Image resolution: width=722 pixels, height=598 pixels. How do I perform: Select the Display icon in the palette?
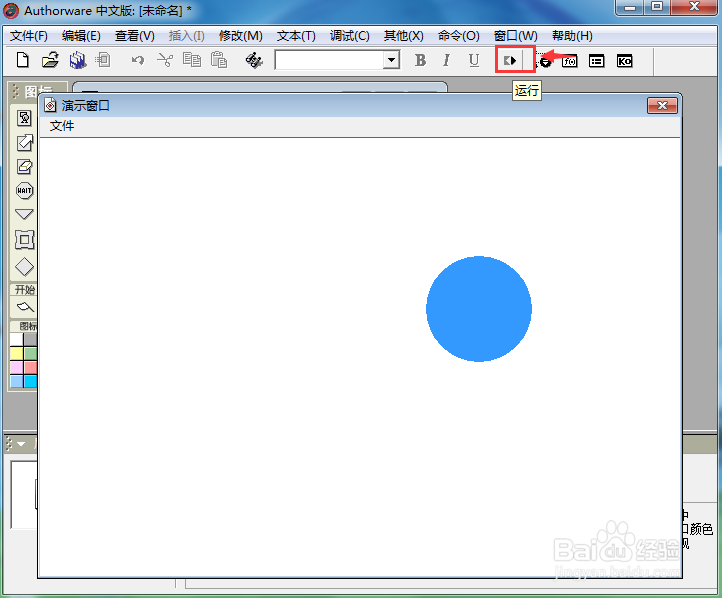24,118
